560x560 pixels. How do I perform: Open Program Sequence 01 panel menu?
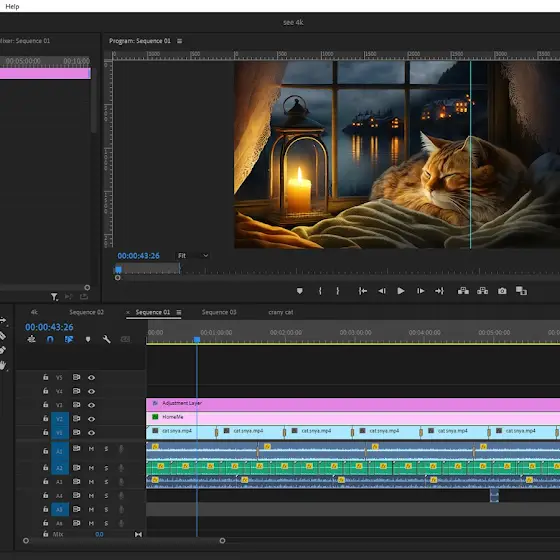(180, 41)
